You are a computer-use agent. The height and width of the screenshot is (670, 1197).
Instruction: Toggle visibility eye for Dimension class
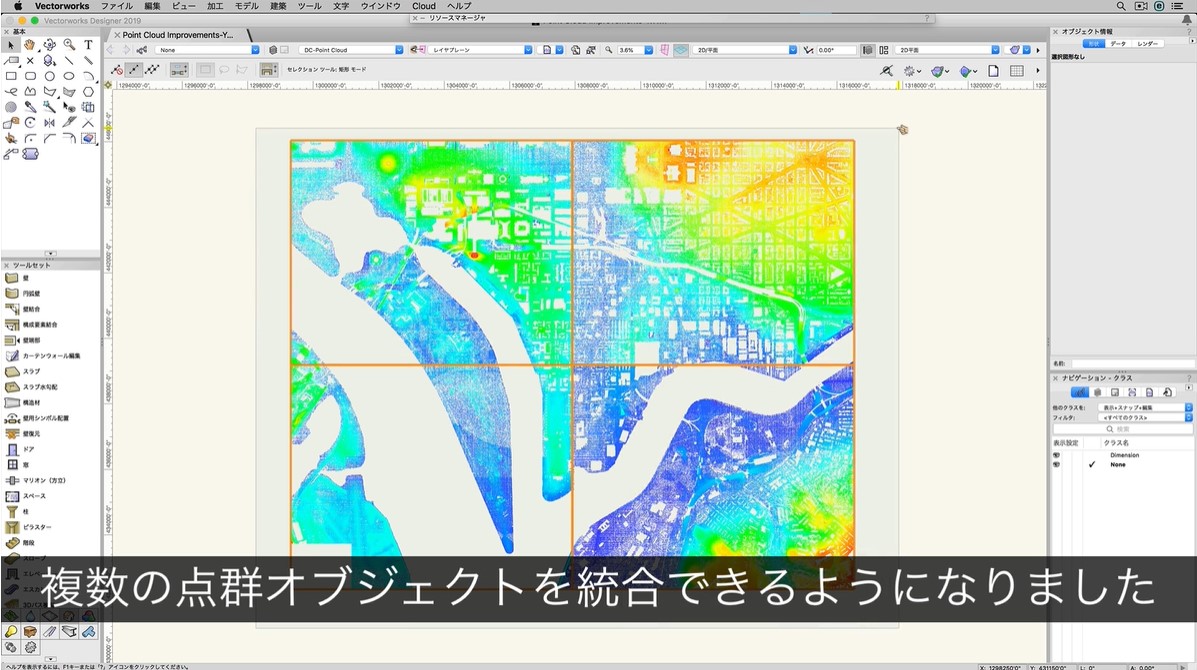(1056, 455)
